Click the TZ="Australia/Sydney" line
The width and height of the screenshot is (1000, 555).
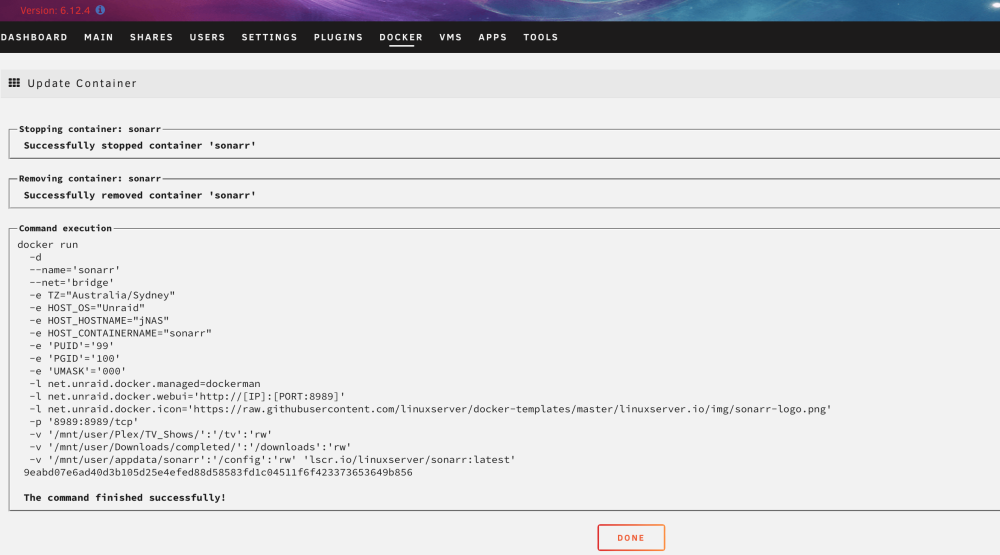pos(102,295)
